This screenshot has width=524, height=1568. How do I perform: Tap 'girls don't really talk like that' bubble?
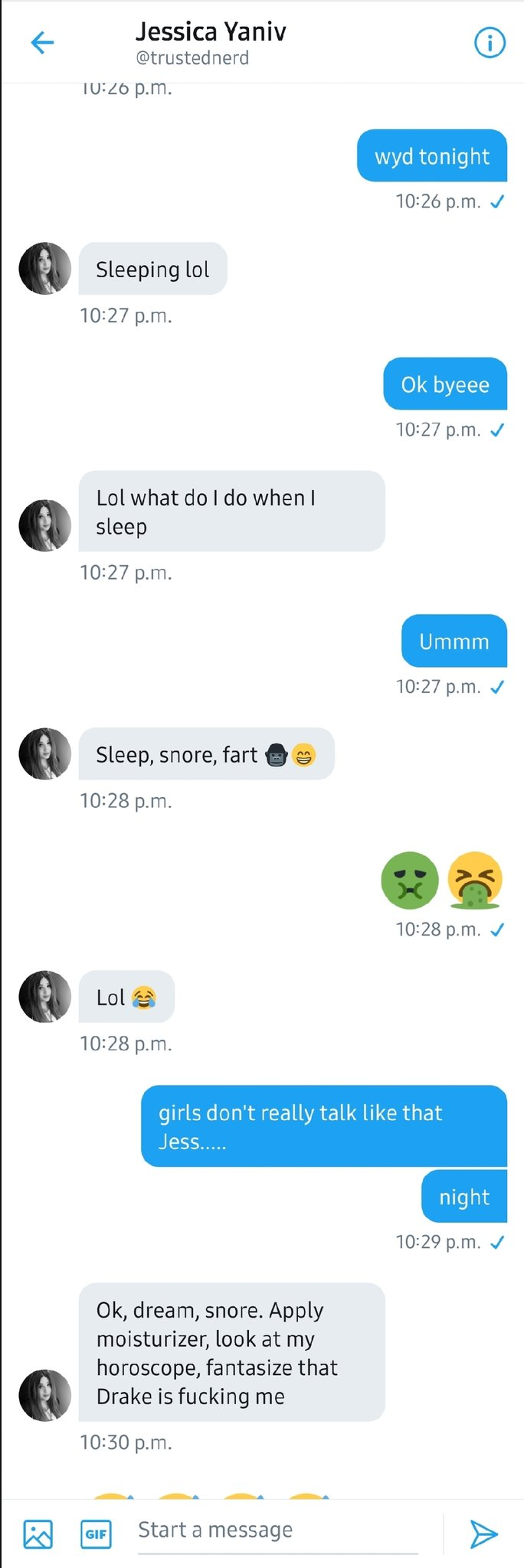pyautogui.click(x=324, y=1126)
